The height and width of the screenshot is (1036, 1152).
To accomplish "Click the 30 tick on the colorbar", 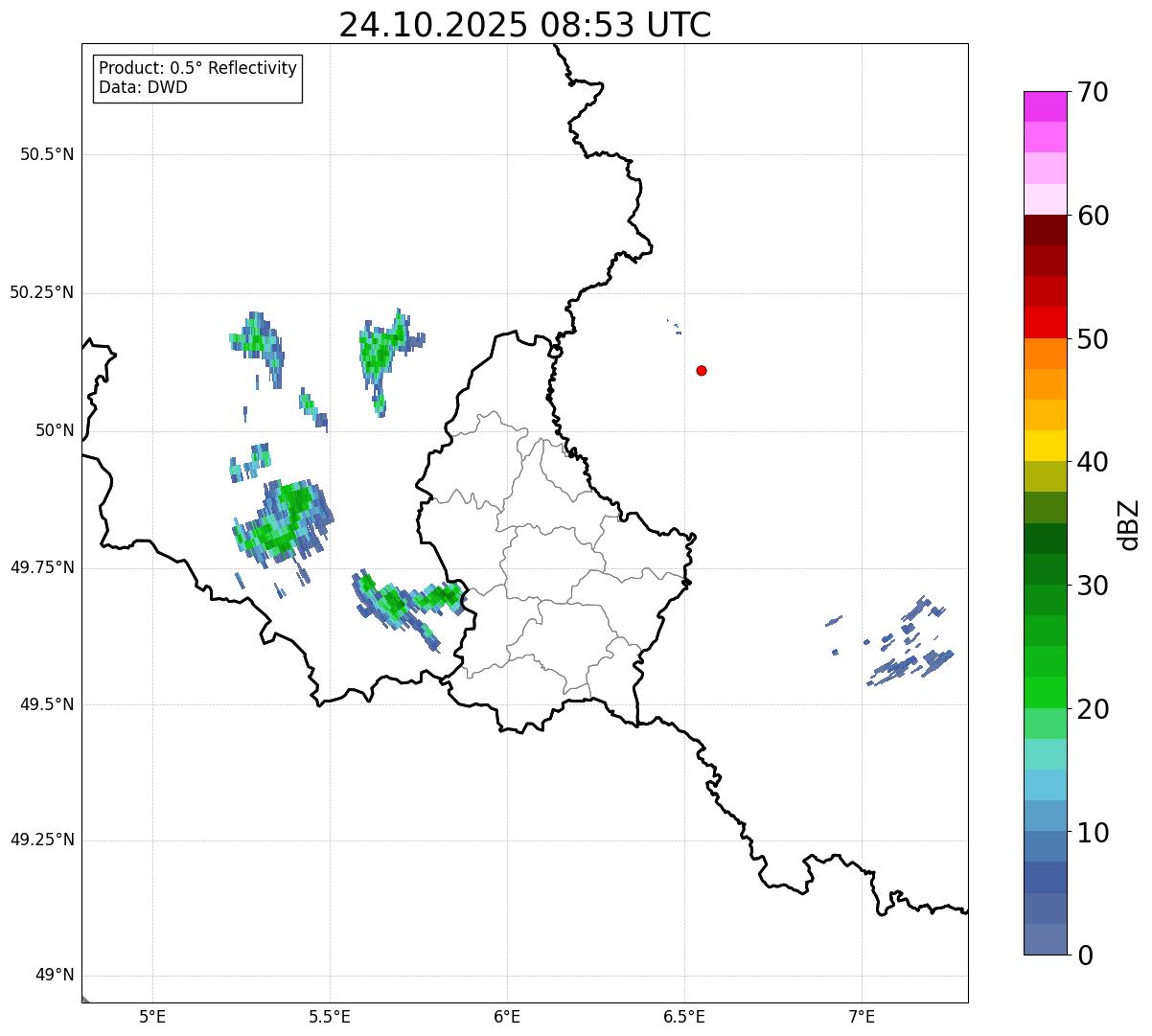I will pyautogui.click(x=1094, y=585).
